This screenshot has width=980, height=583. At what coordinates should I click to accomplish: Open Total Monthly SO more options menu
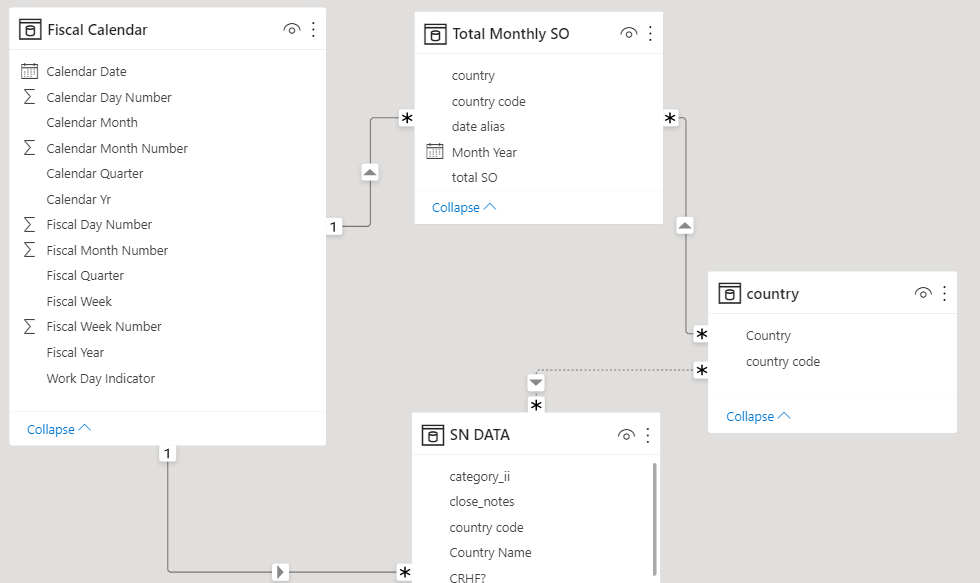click(x=650, y=34)
